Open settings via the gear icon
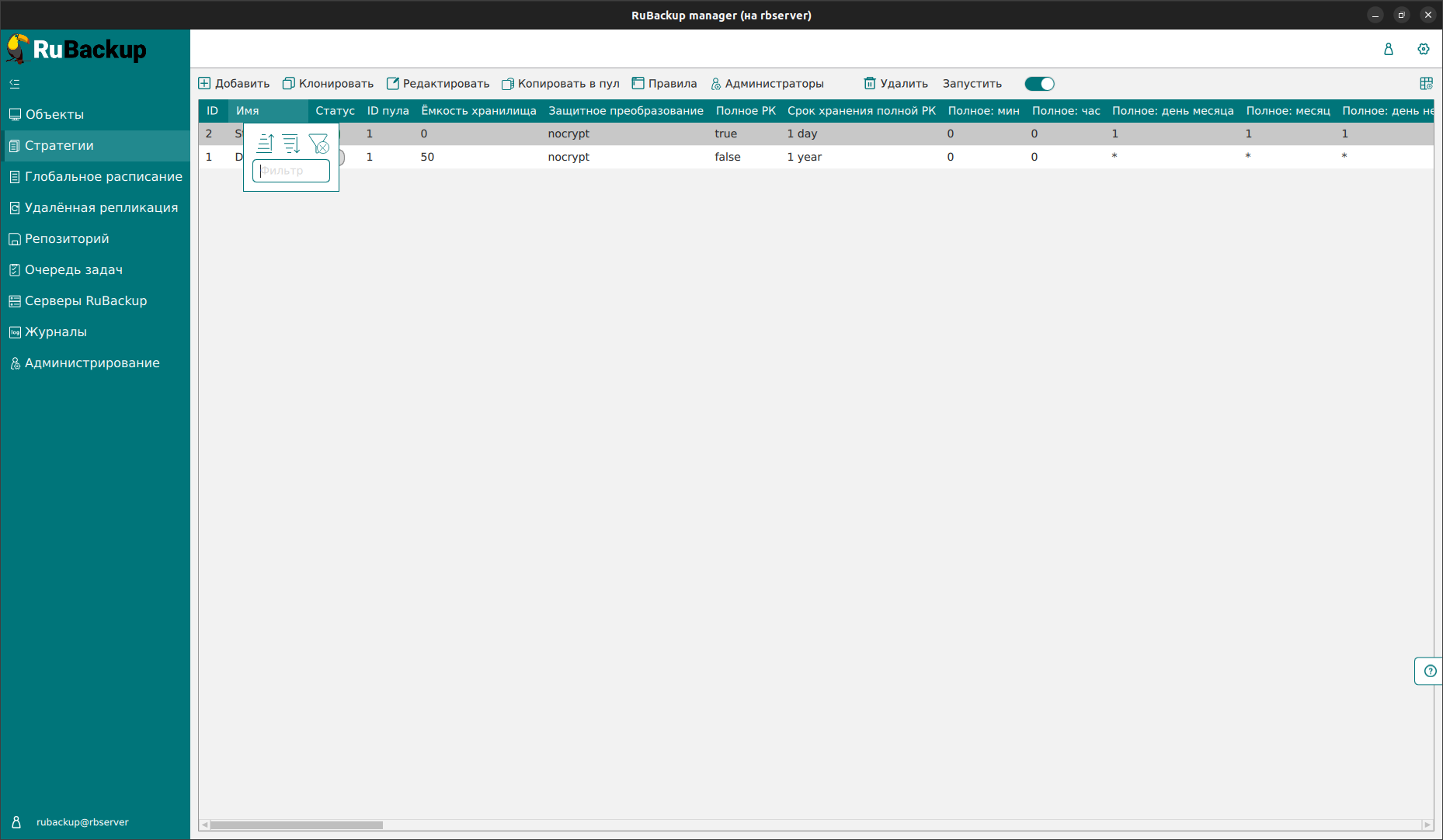The image size is (1443, 840). [x=1423, y=49]
